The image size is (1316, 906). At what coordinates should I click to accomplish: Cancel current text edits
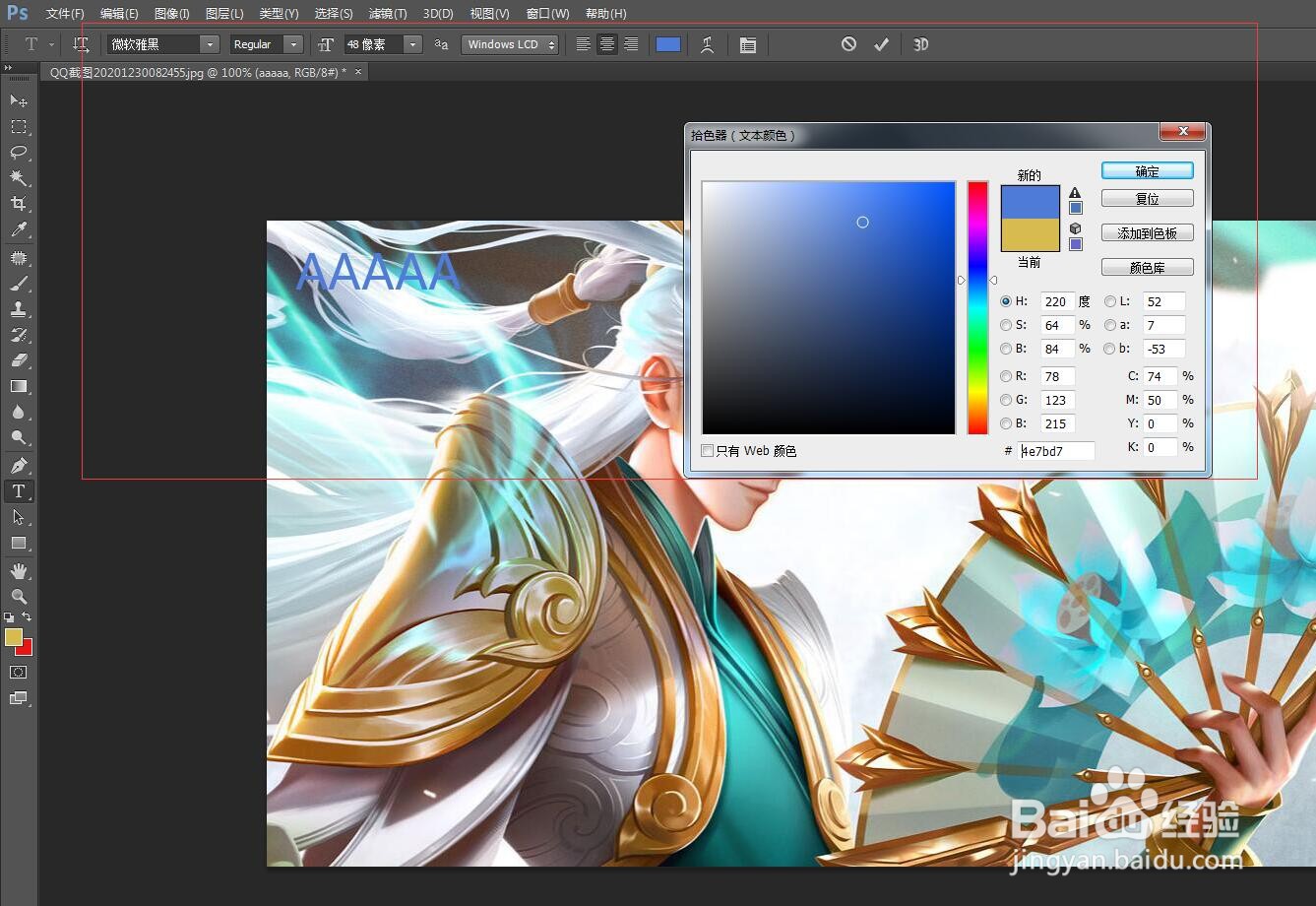[x=848, y=44]
